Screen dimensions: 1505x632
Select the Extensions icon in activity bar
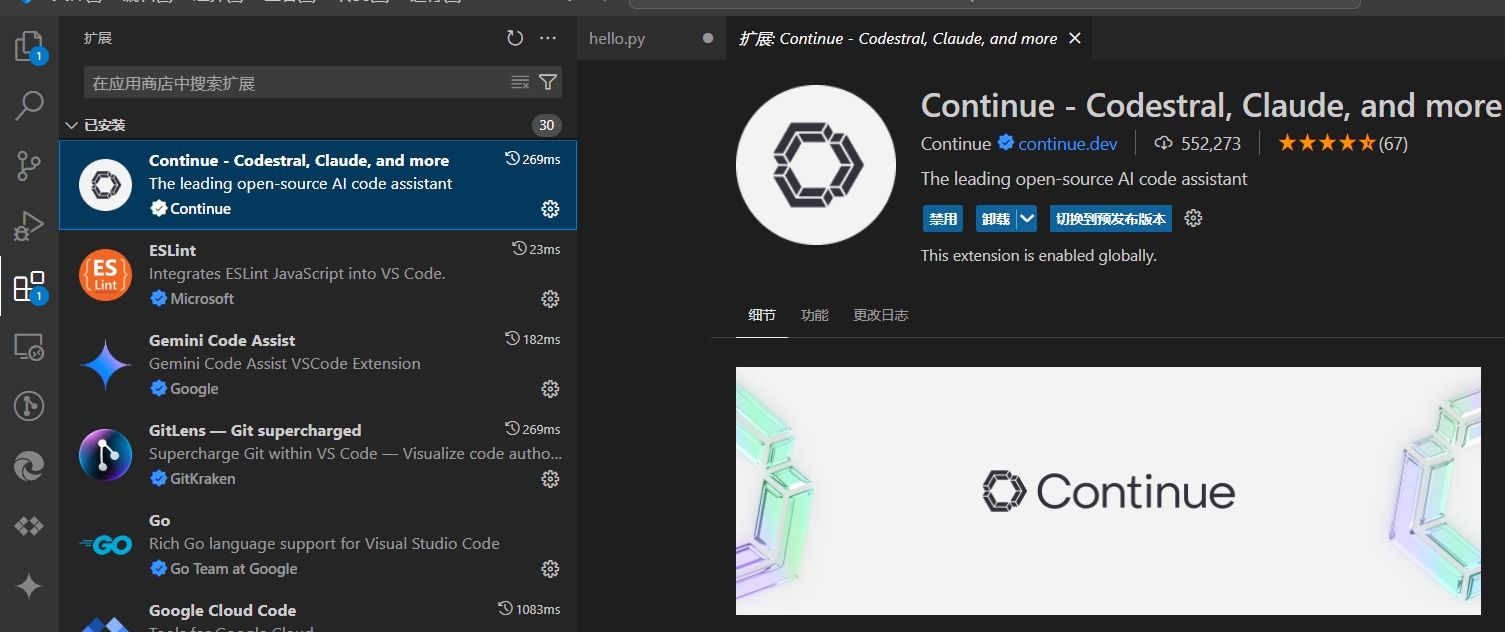point(29,287)
